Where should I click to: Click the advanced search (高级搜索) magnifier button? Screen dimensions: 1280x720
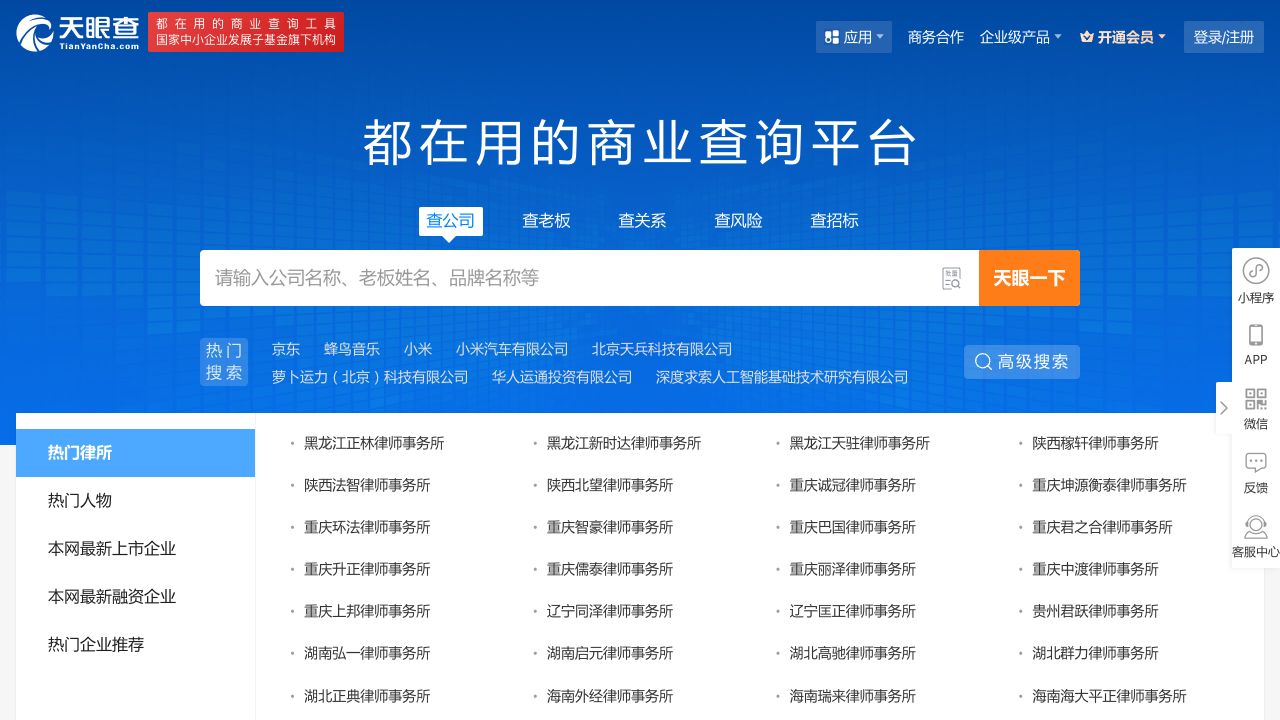pyautogui.click(x=1022, y=362)
